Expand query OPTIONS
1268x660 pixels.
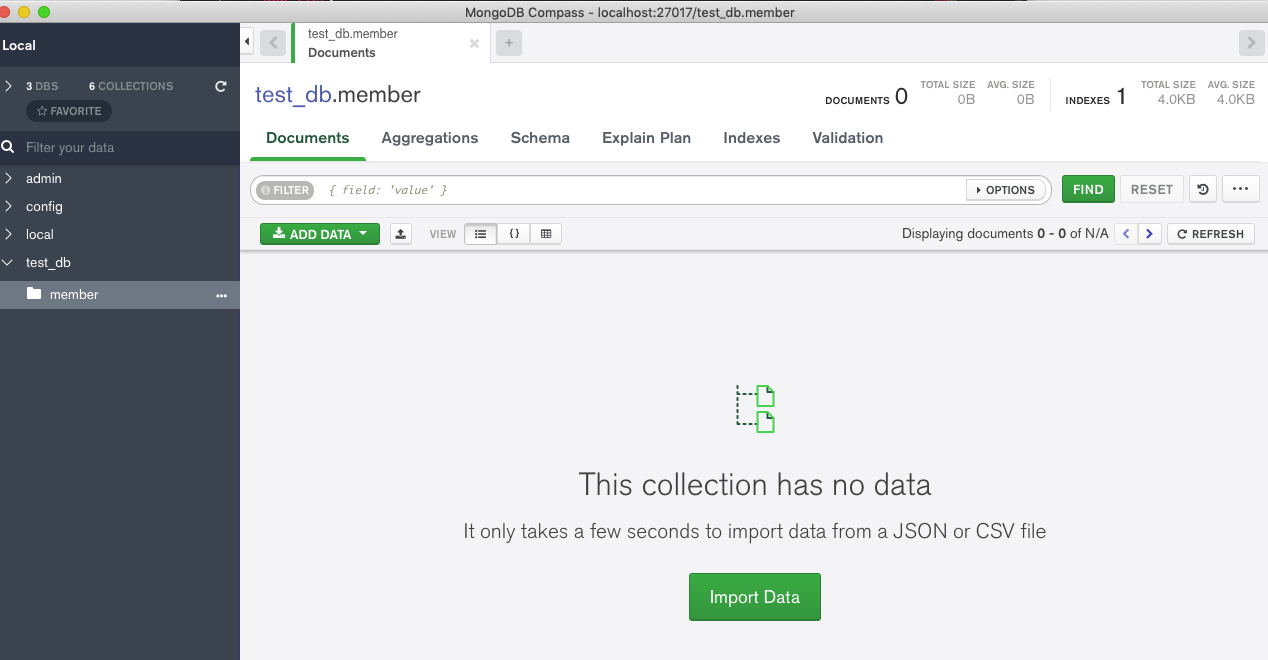pyautogui.click(x=1006, y=190)
